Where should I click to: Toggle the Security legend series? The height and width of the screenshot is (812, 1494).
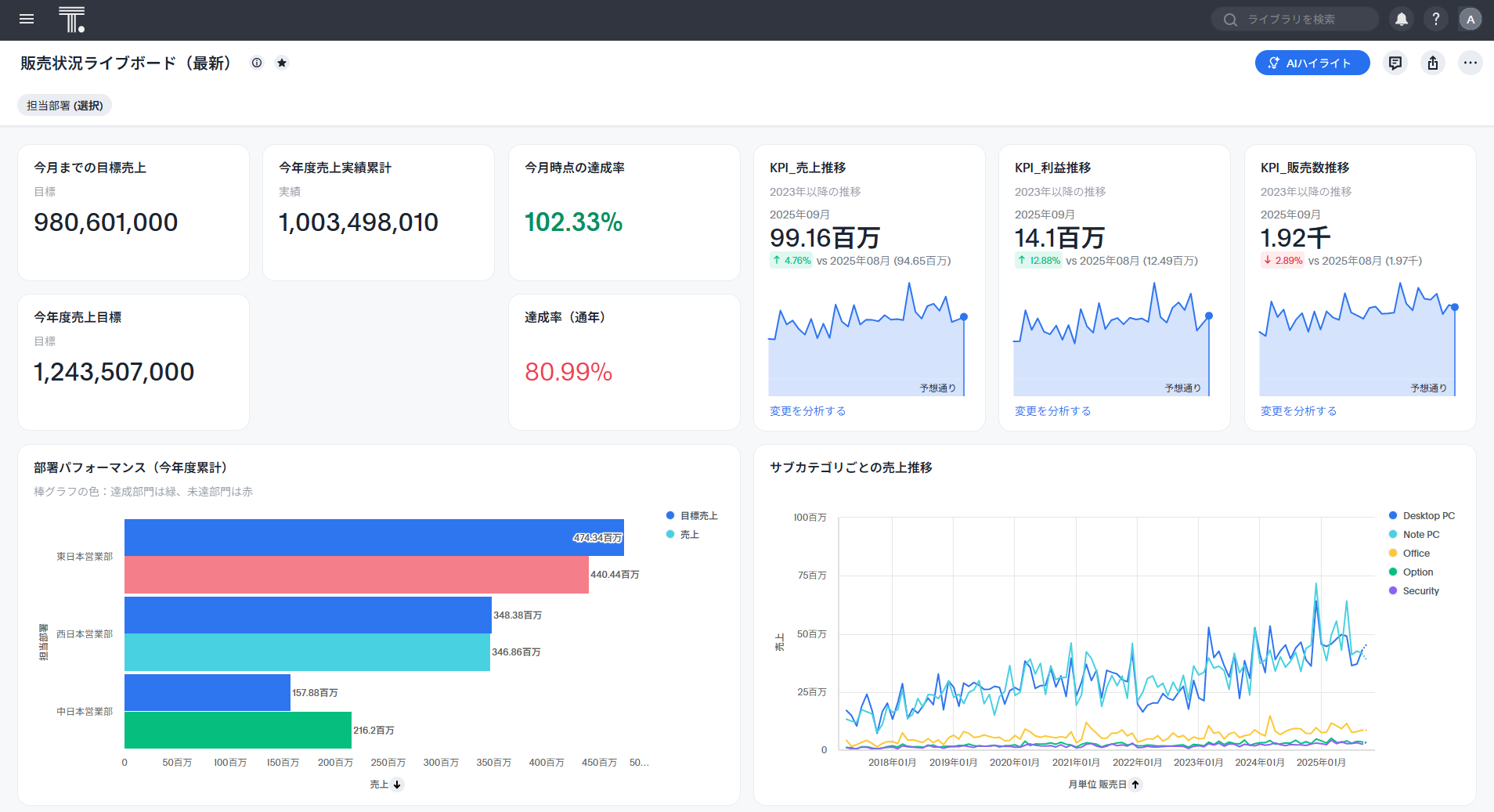coord(1420,590)
